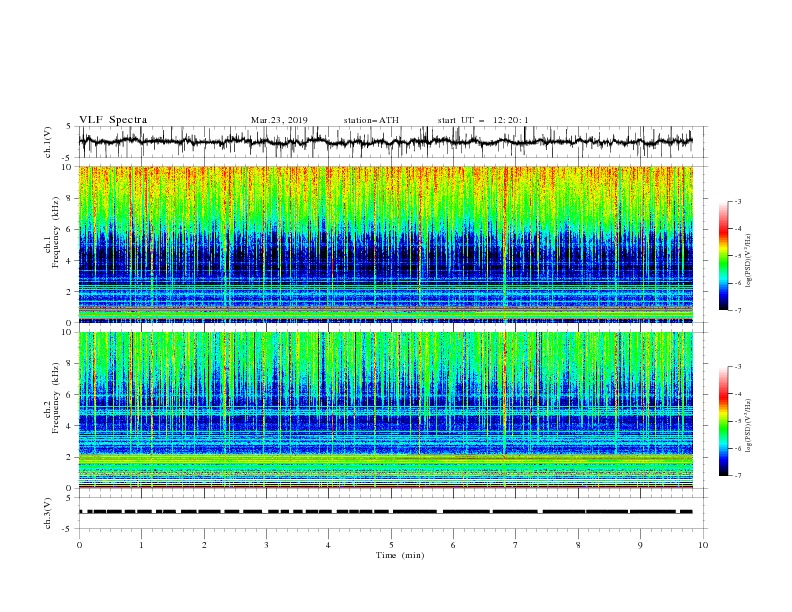Click the ch.2 spectrogram panel
The height and width of the screenshot is (612, 792).
click(x=386, y=410)
